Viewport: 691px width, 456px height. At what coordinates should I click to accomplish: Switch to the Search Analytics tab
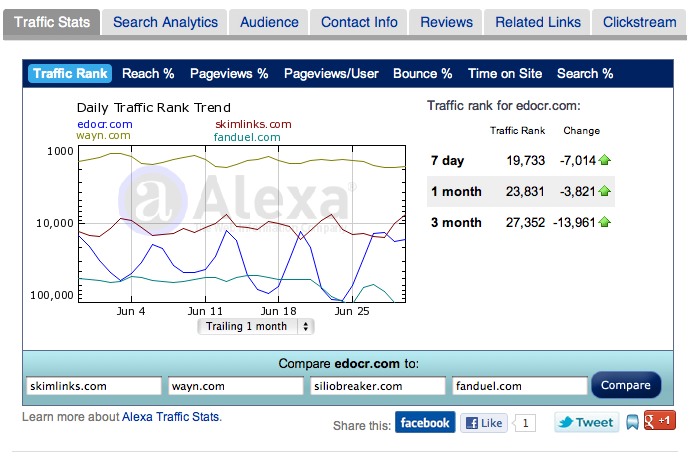pos(165,22)
